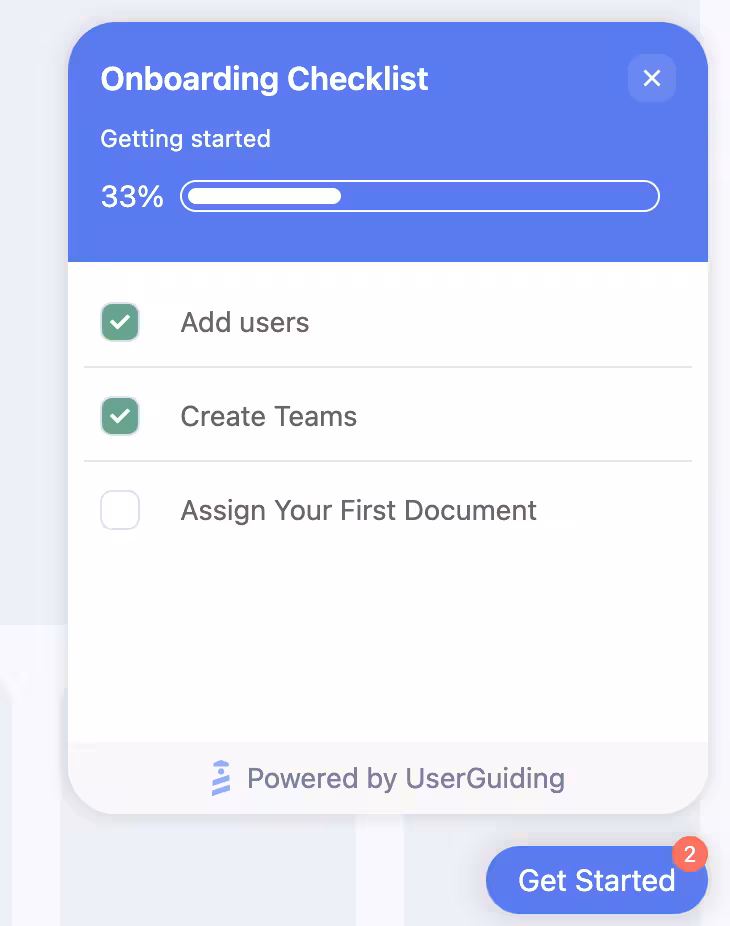Click the UserGuiding lighthouse icon
The width and height of the screenshot is (730, 926).
click(220, 778)
